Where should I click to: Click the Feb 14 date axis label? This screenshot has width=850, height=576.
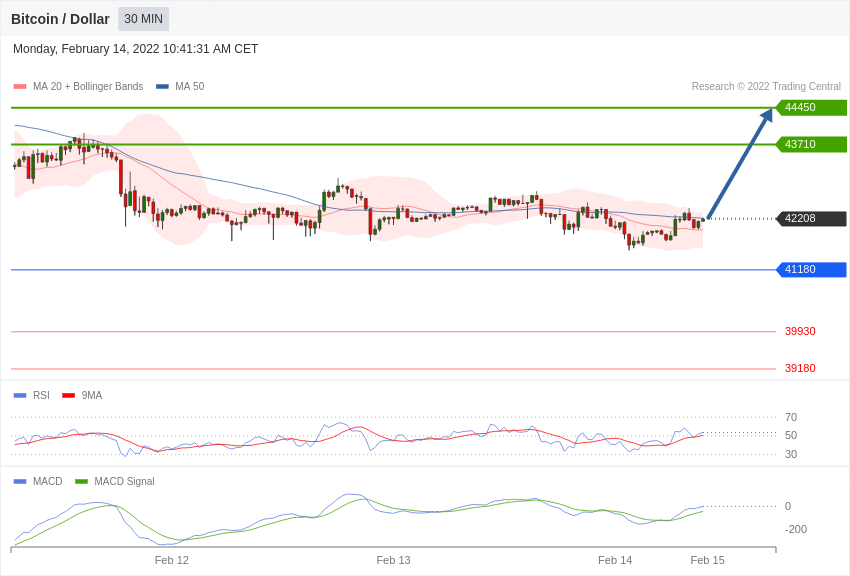pos(615,560)
